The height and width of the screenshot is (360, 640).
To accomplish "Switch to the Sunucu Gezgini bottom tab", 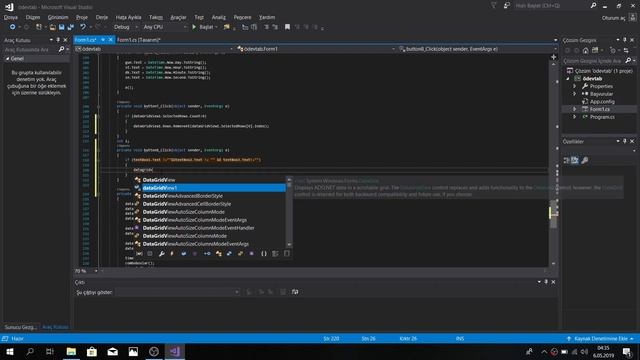I will [20, 327].
